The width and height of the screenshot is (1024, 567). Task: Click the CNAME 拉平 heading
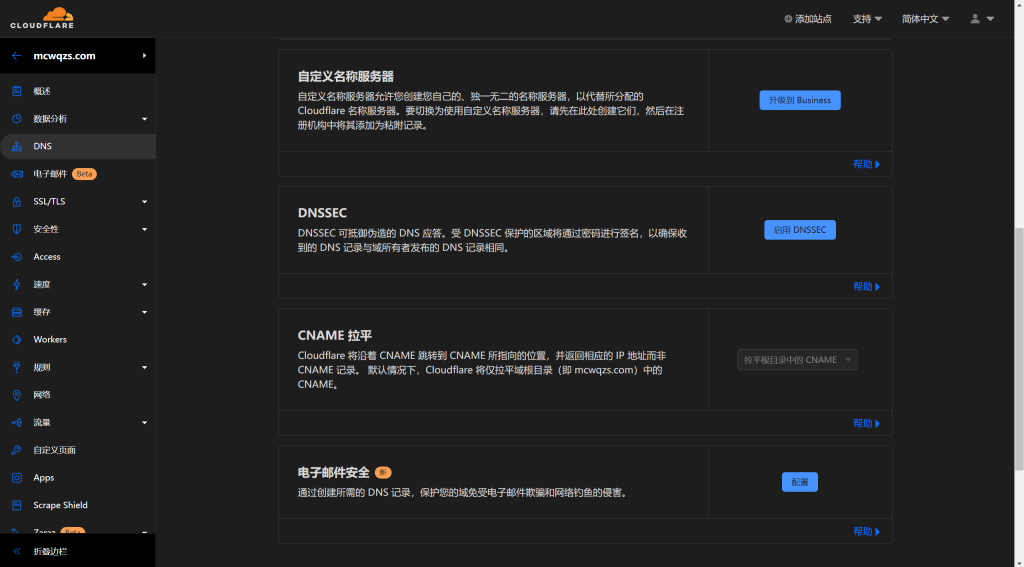(334, 336)
